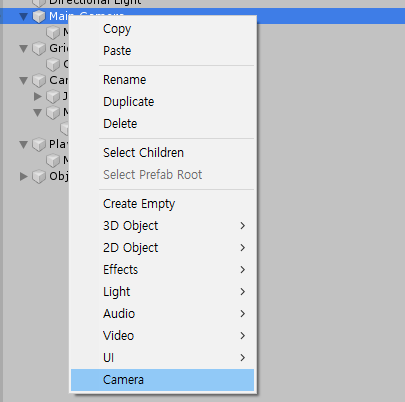Click the Can... GameObject cube icon
The width and height of the screenshot is (405, 402).
(39, 81)
